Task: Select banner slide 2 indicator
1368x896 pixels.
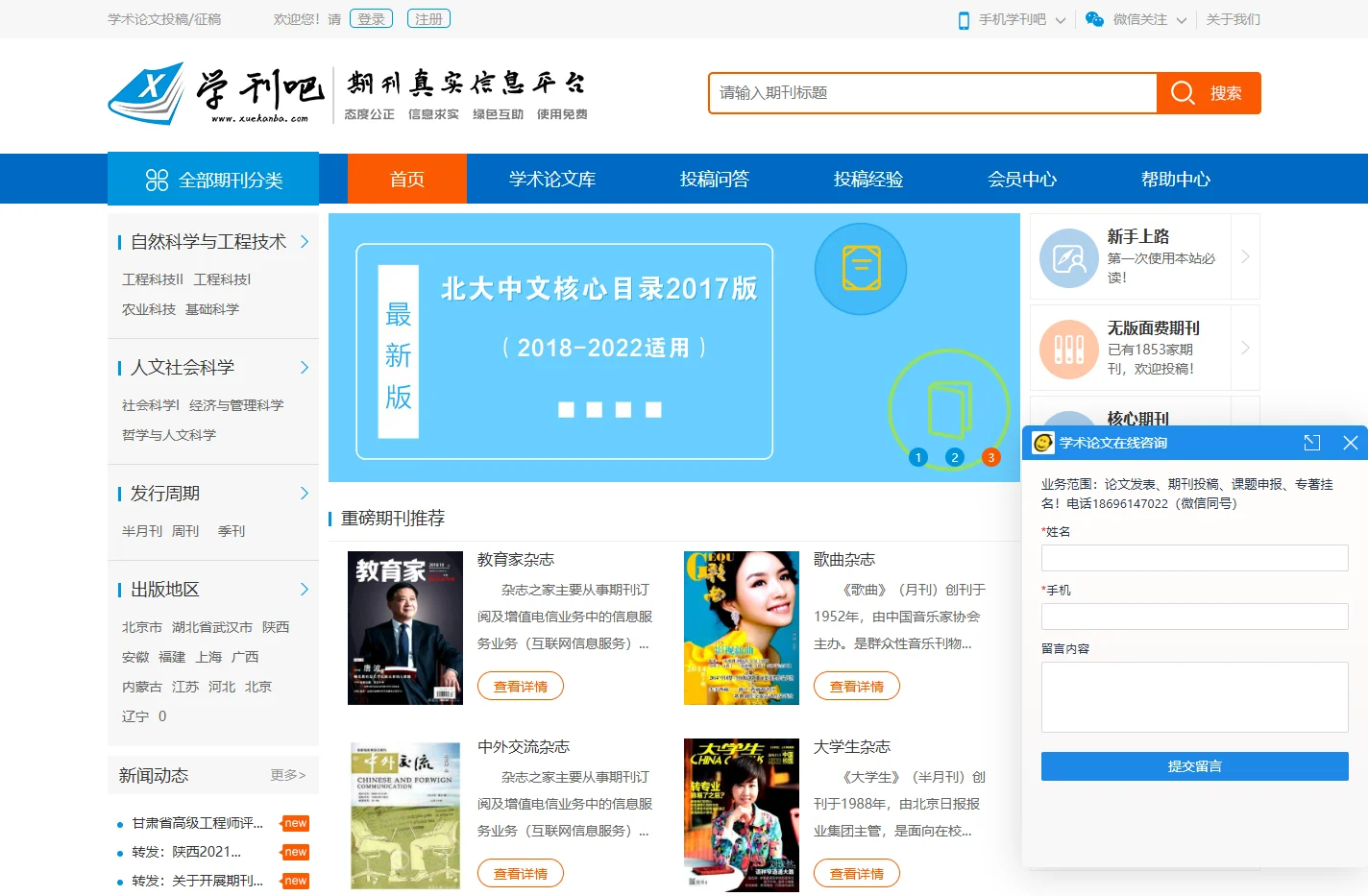Action: (955, 457)
